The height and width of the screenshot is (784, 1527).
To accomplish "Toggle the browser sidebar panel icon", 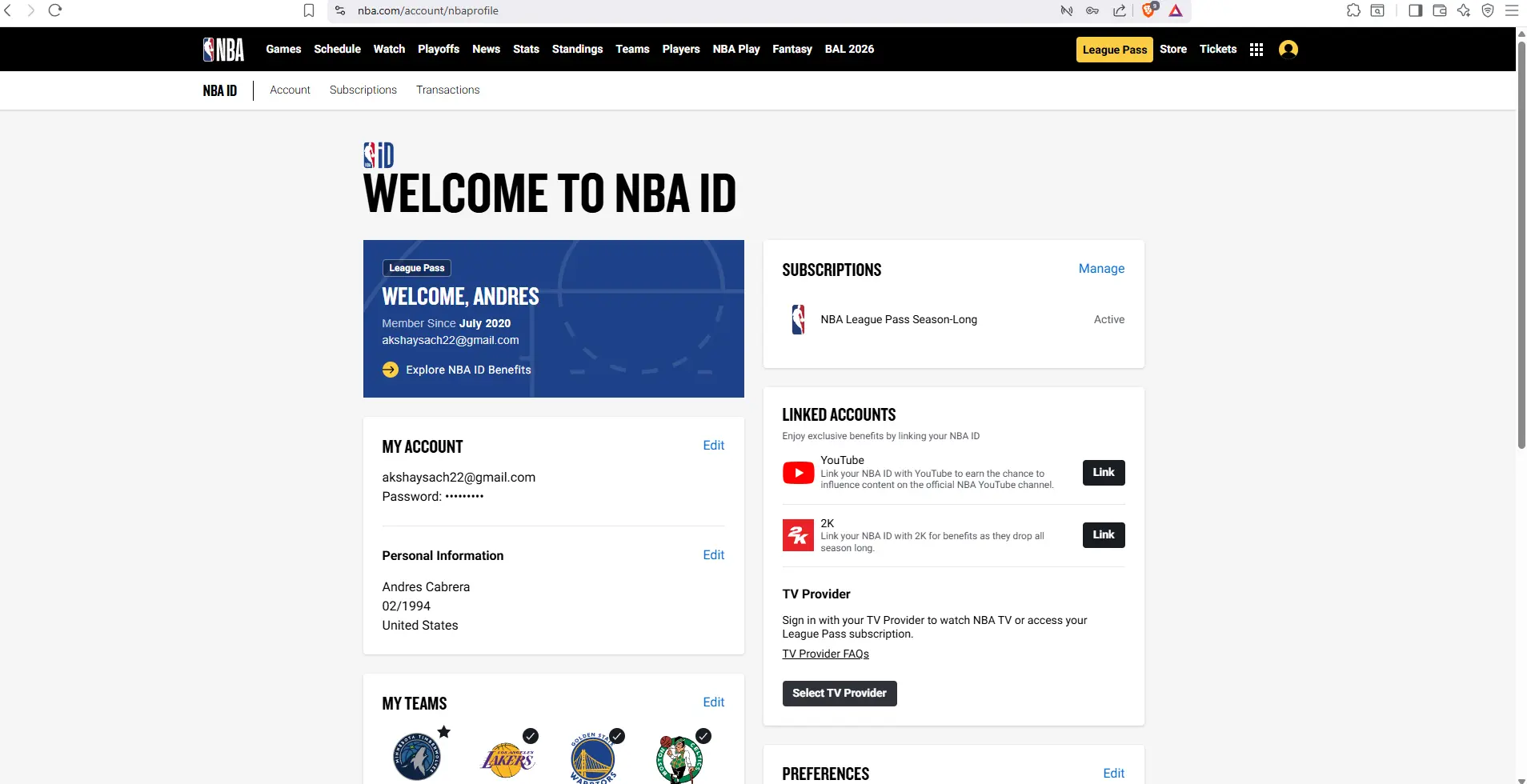I will point(1415,10).
